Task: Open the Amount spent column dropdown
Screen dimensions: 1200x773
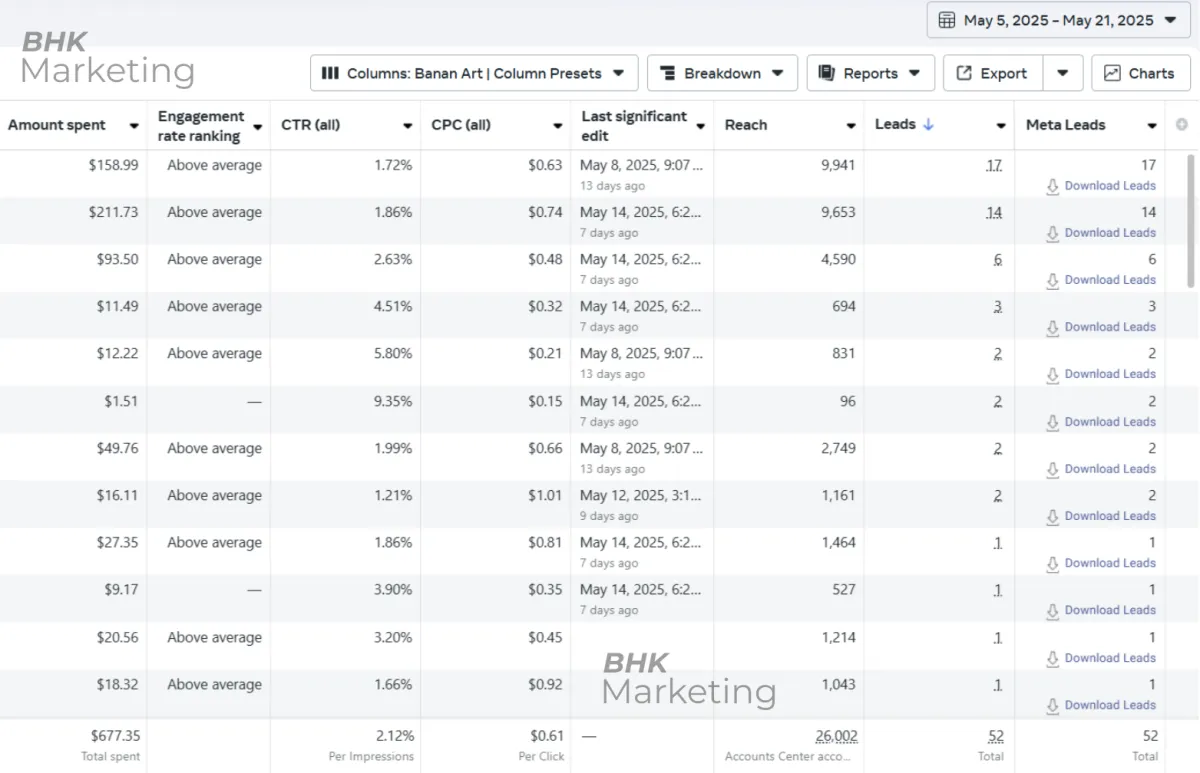Action: (134, 126)
